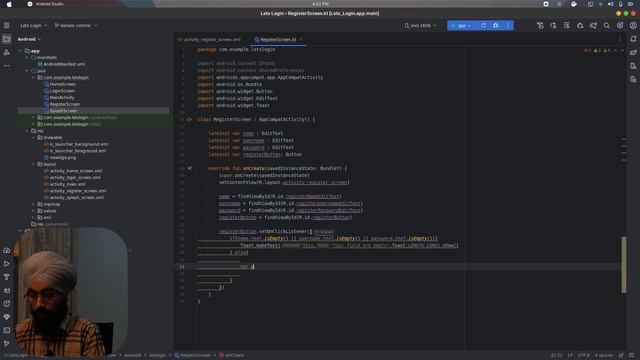Collapse the app module node

20,51
